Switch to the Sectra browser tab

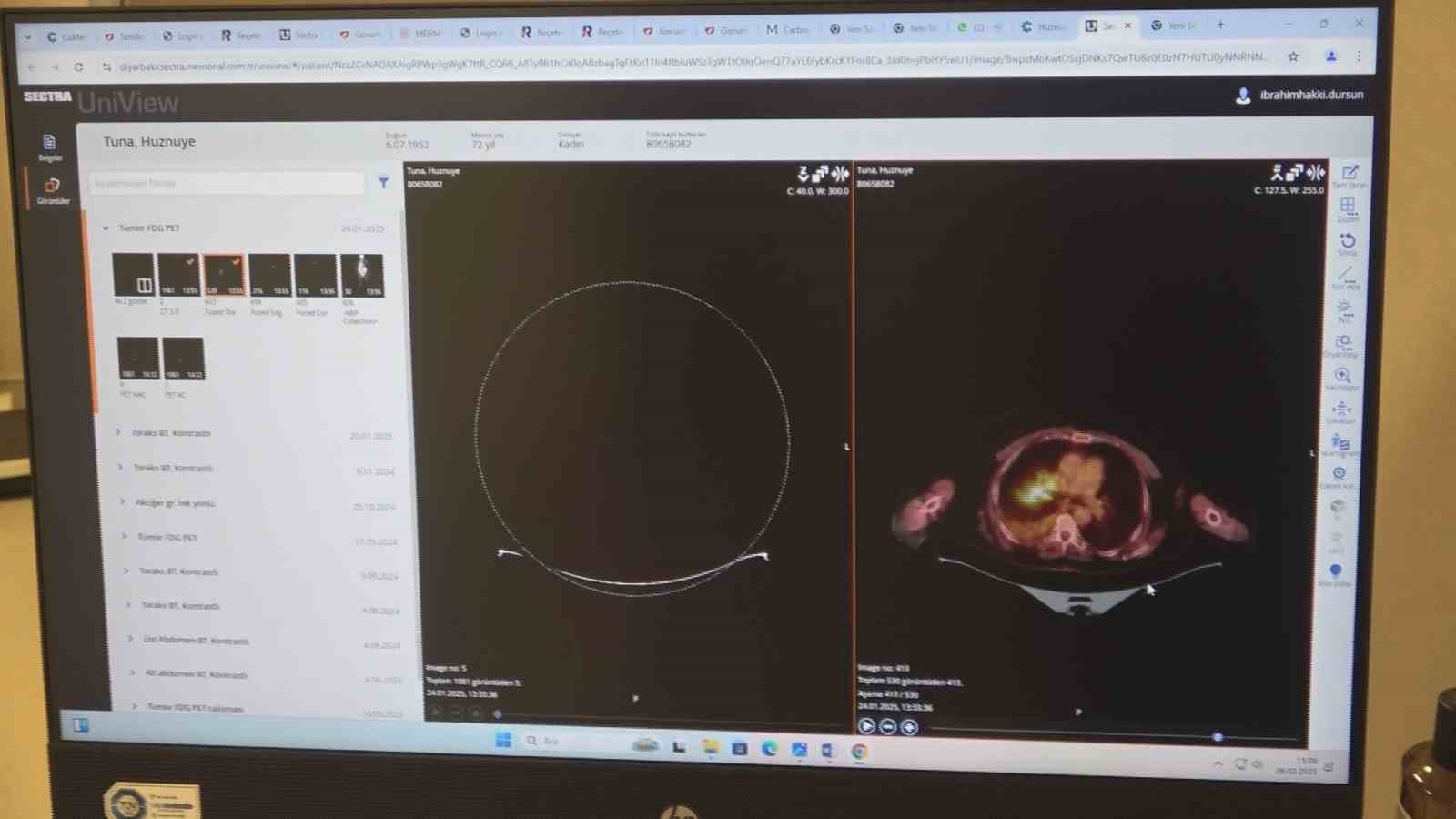tap(1104, 25)
